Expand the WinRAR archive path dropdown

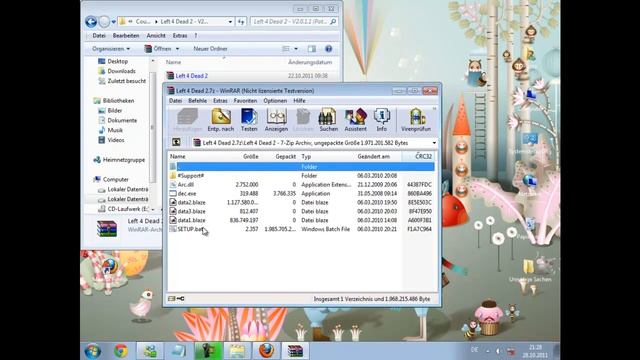pyautogui.click(x=434, y=143)
